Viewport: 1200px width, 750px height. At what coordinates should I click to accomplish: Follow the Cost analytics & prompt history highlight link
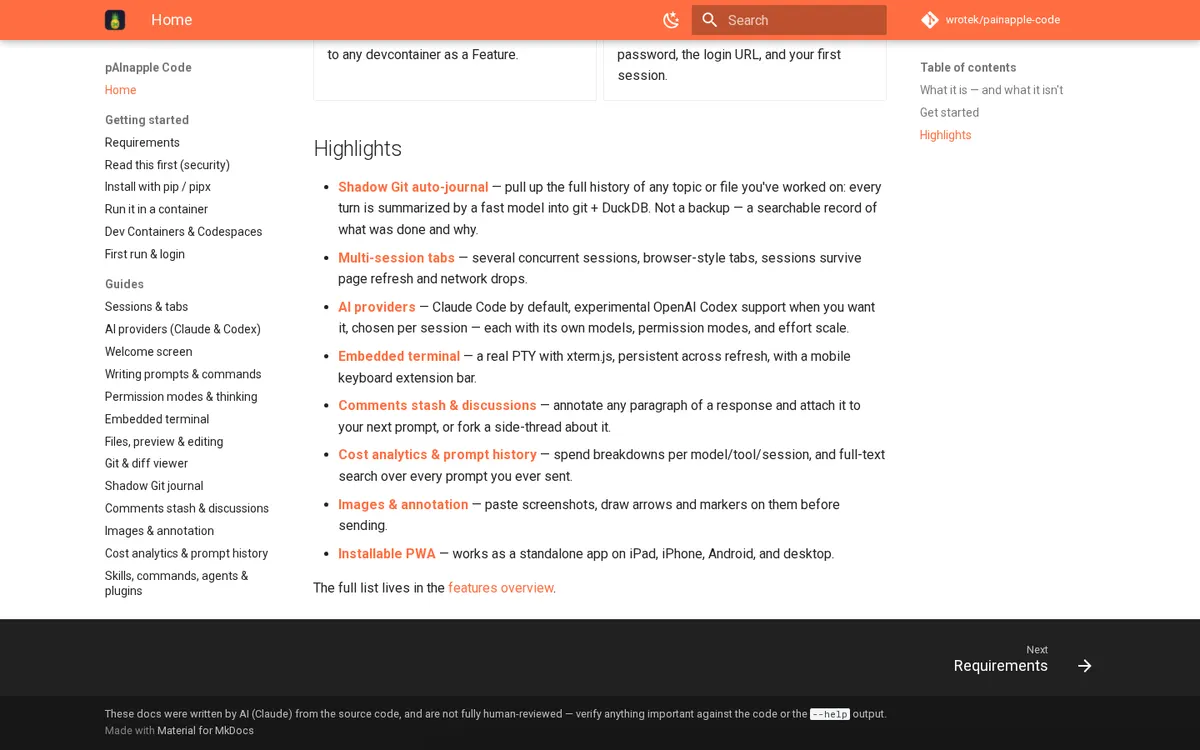click(x=437, y=454)
